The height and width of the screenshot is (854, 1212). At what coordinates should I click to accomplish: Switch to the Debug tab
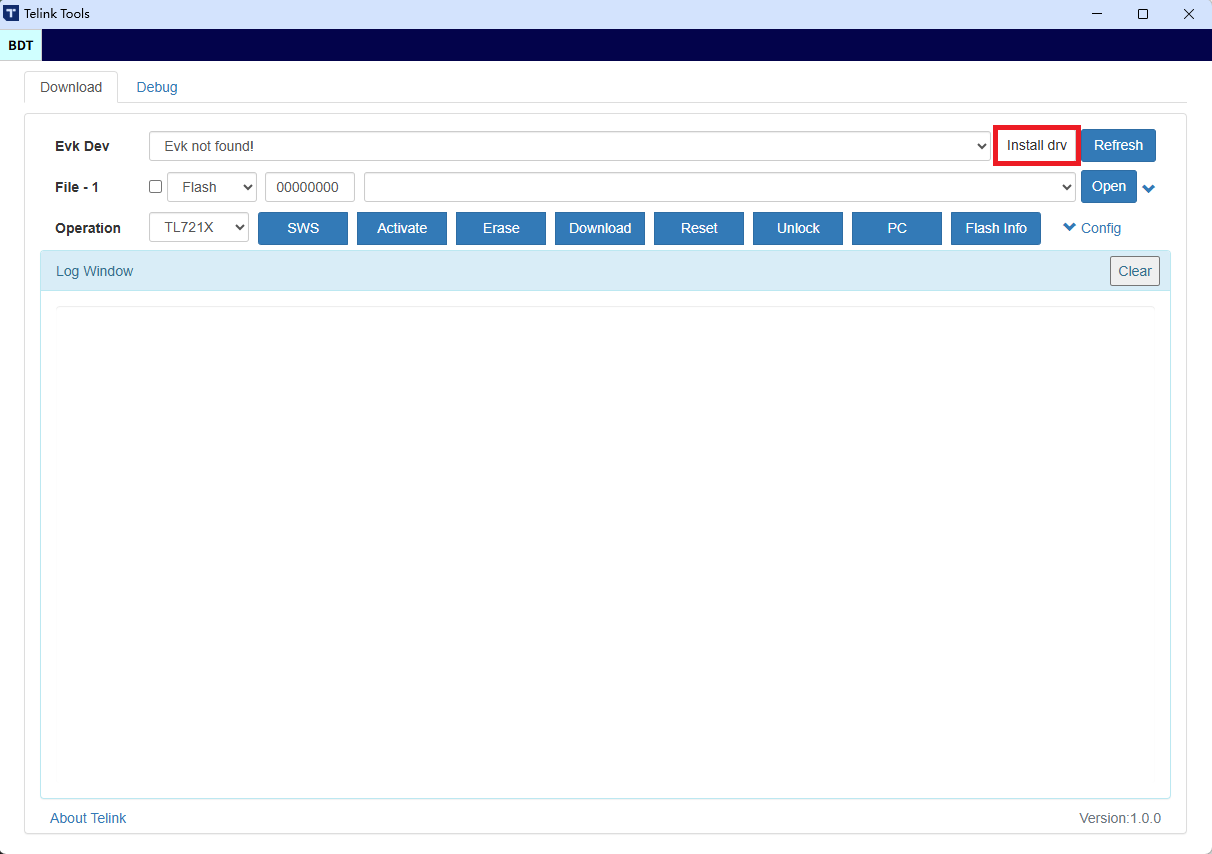coord(157,87)
